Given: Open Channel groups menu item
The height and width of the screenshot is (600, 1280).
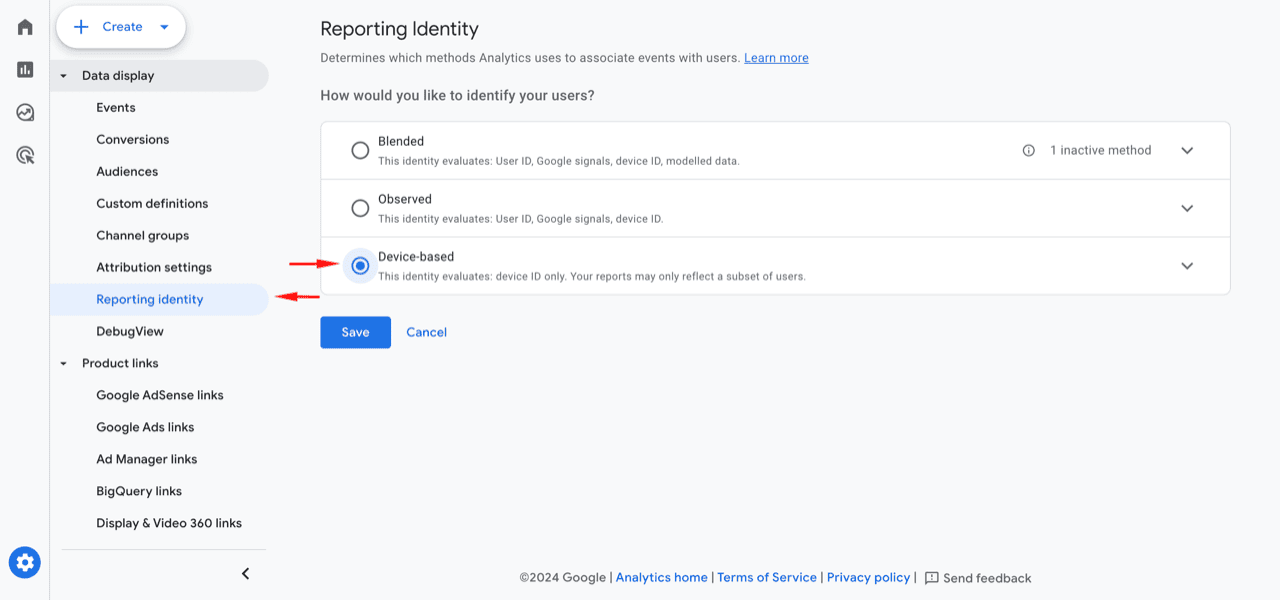Looking at the screenshot, I should [142, 236].
